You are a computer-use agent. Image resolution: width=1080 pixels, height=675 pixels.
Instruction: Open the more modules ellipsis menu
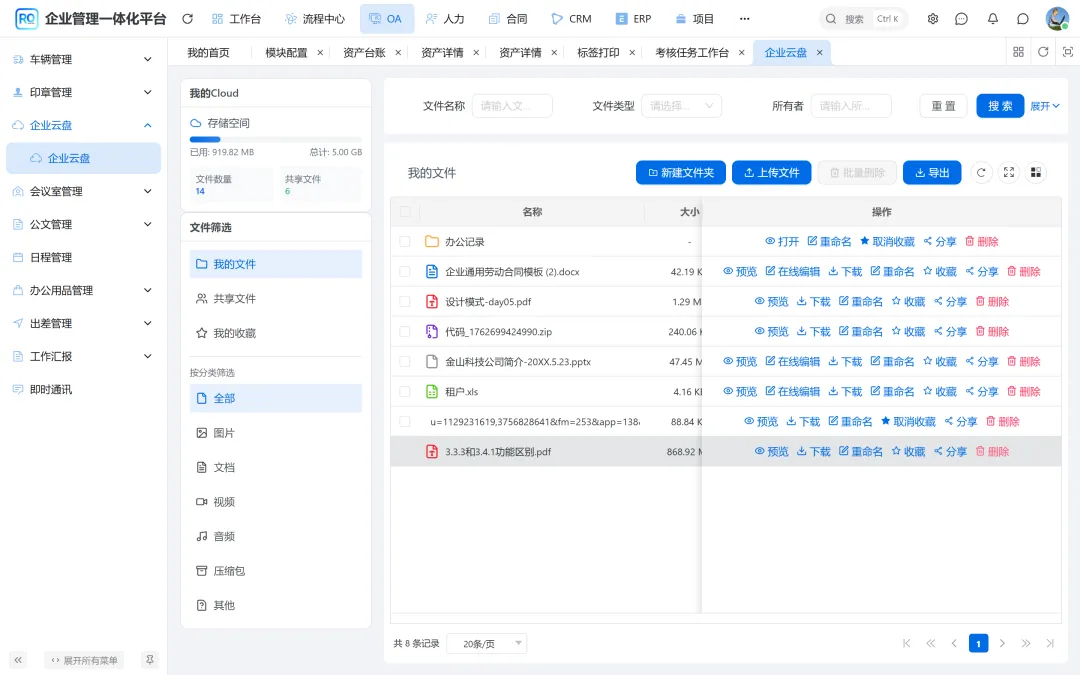click(x=745, y=19)
